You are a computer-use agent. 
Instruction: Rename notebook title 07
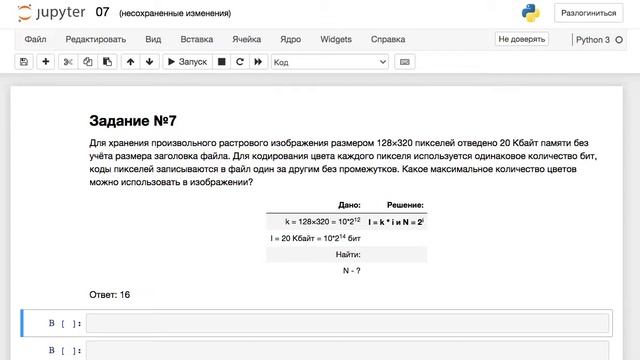point(102,12)
